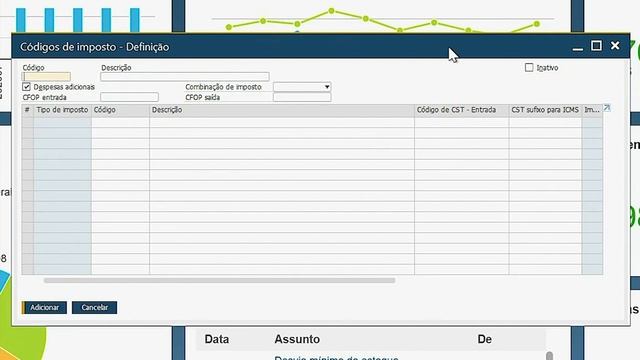Screen dimensions: 640x360
Task: Click the Tipo de imposto column header
Action: pyautogui.click(x=62, y=110)
